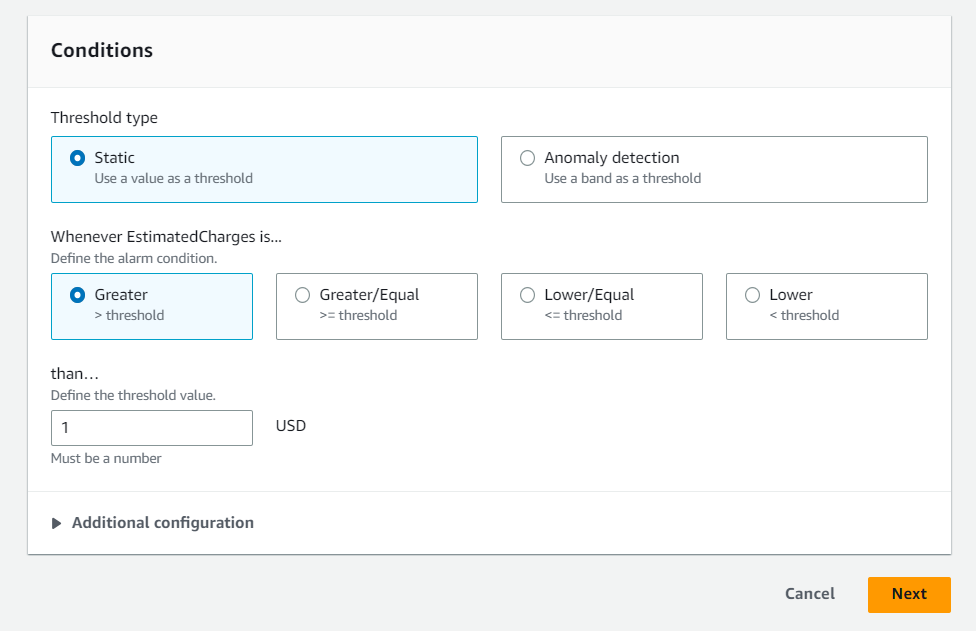Click 'Use a band as a threshold' description
The image size is (976, 631).
click(x=622, y=179)
